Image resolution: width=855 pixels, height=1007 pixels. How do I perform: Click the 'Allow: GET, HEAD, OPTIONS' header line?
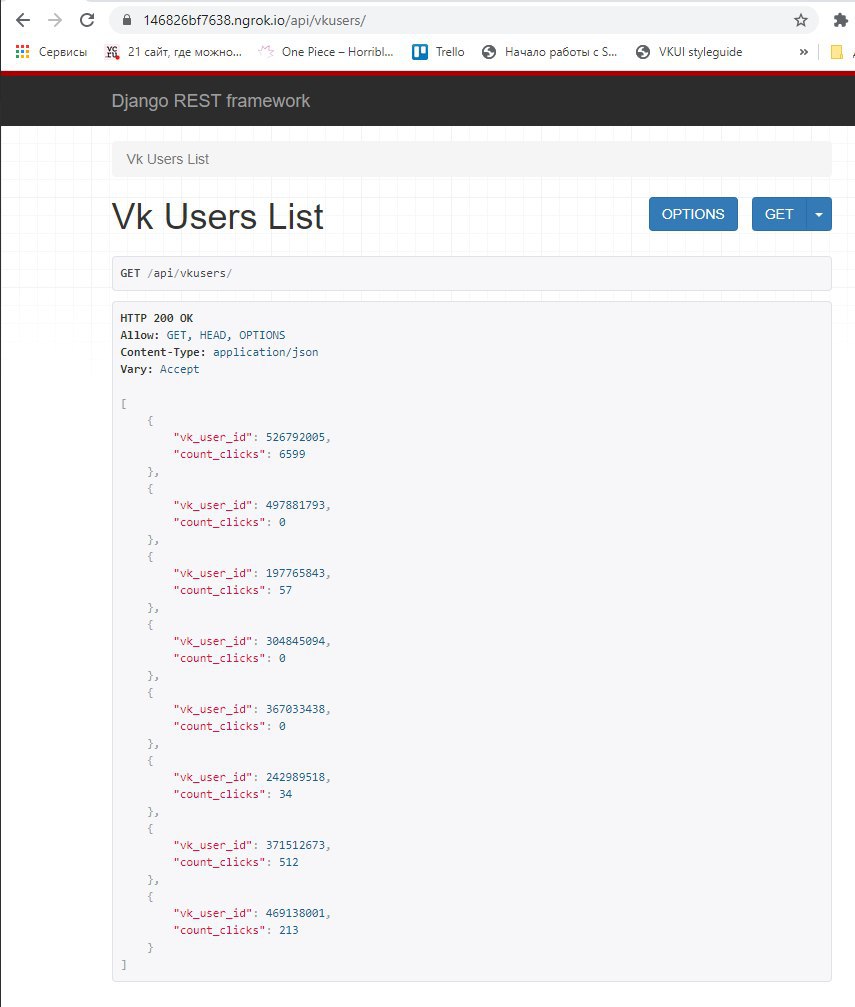tap(202, 335)
